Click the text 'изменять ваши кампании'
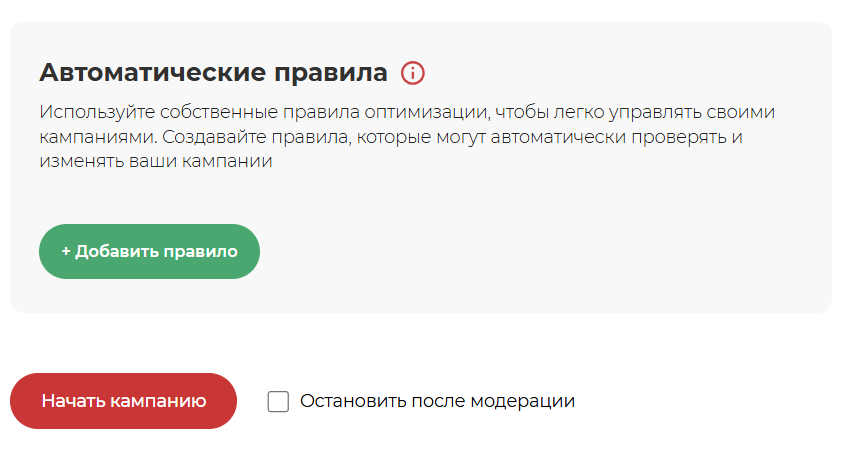Image resolution: width=844 pixels, height=463 pixels. click(x=156, y=161)
